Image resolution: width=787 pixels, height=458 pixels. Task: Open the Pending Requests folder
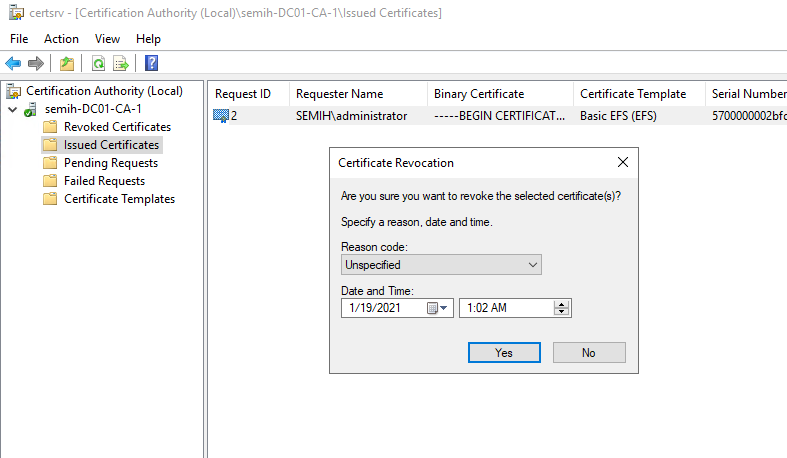110,163
